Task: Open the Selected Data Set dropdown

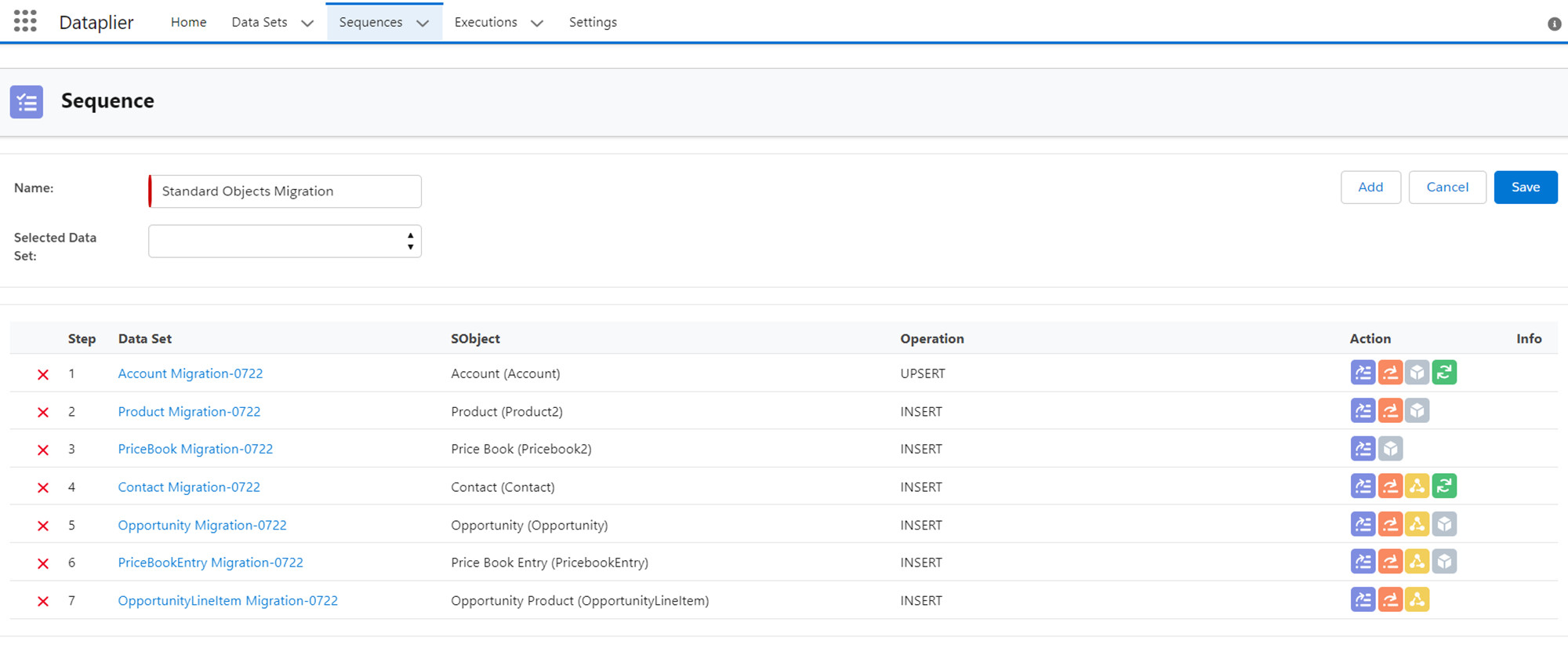Action: [x=285, y=242]
